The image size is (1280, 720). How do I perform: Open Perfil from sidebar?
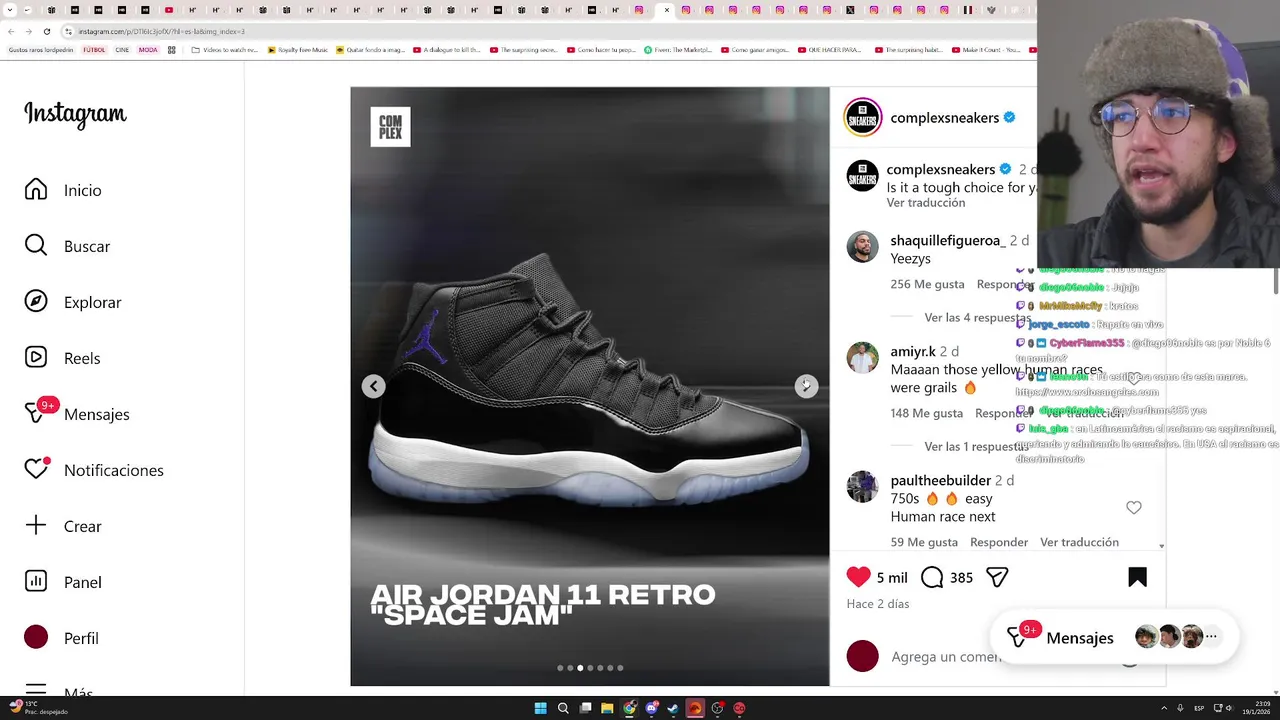(61, 638)
